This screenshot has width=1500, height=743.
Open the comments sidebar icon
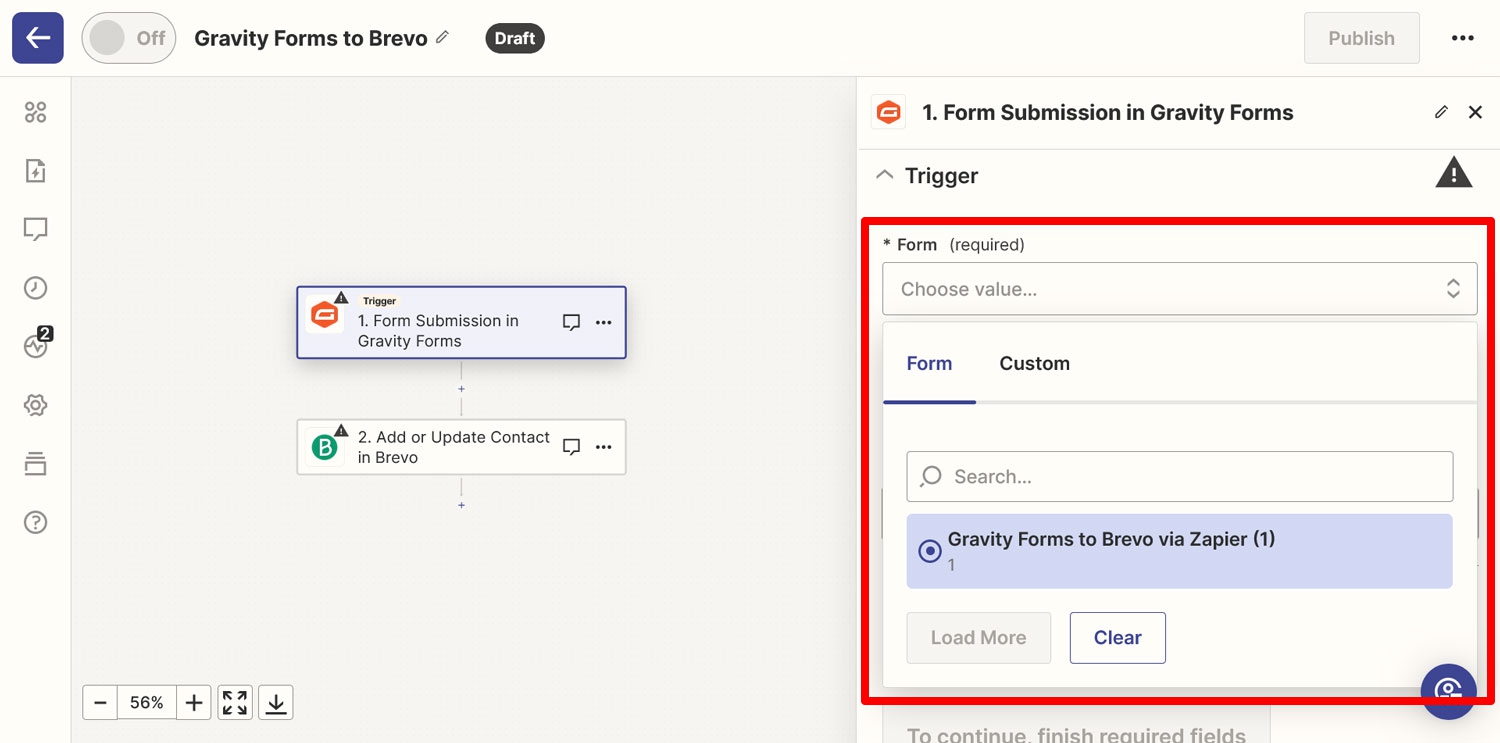pos(35,230)
